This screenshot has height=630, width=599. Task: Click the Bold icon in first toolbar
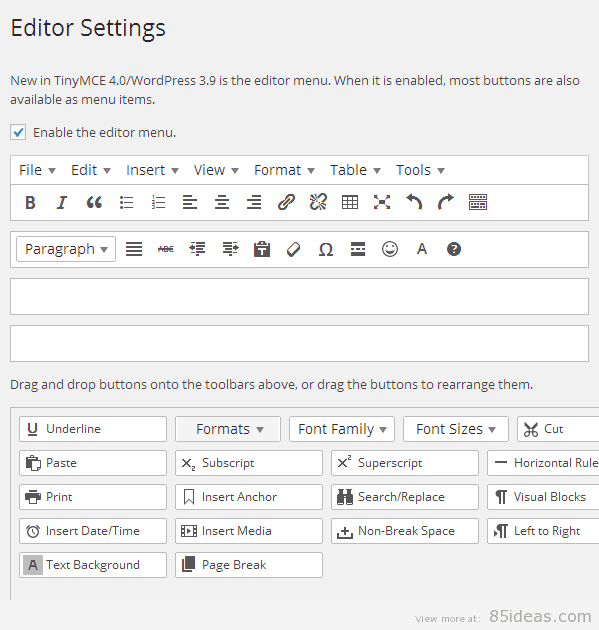[x=30, y=202]
